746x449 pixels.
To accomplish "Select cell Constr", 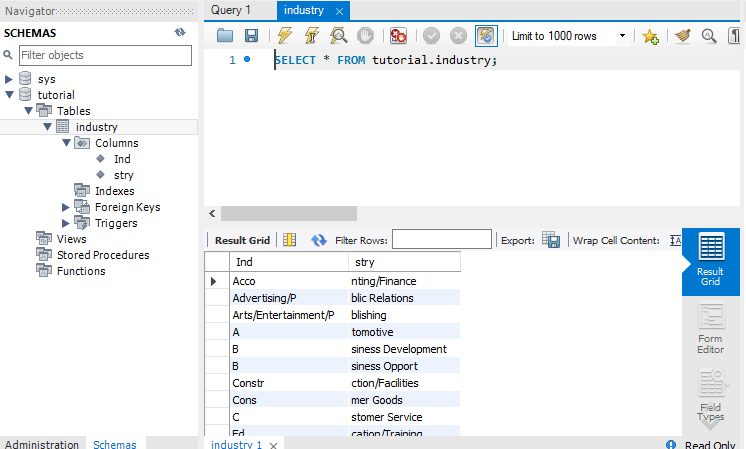I will (288, 383).
